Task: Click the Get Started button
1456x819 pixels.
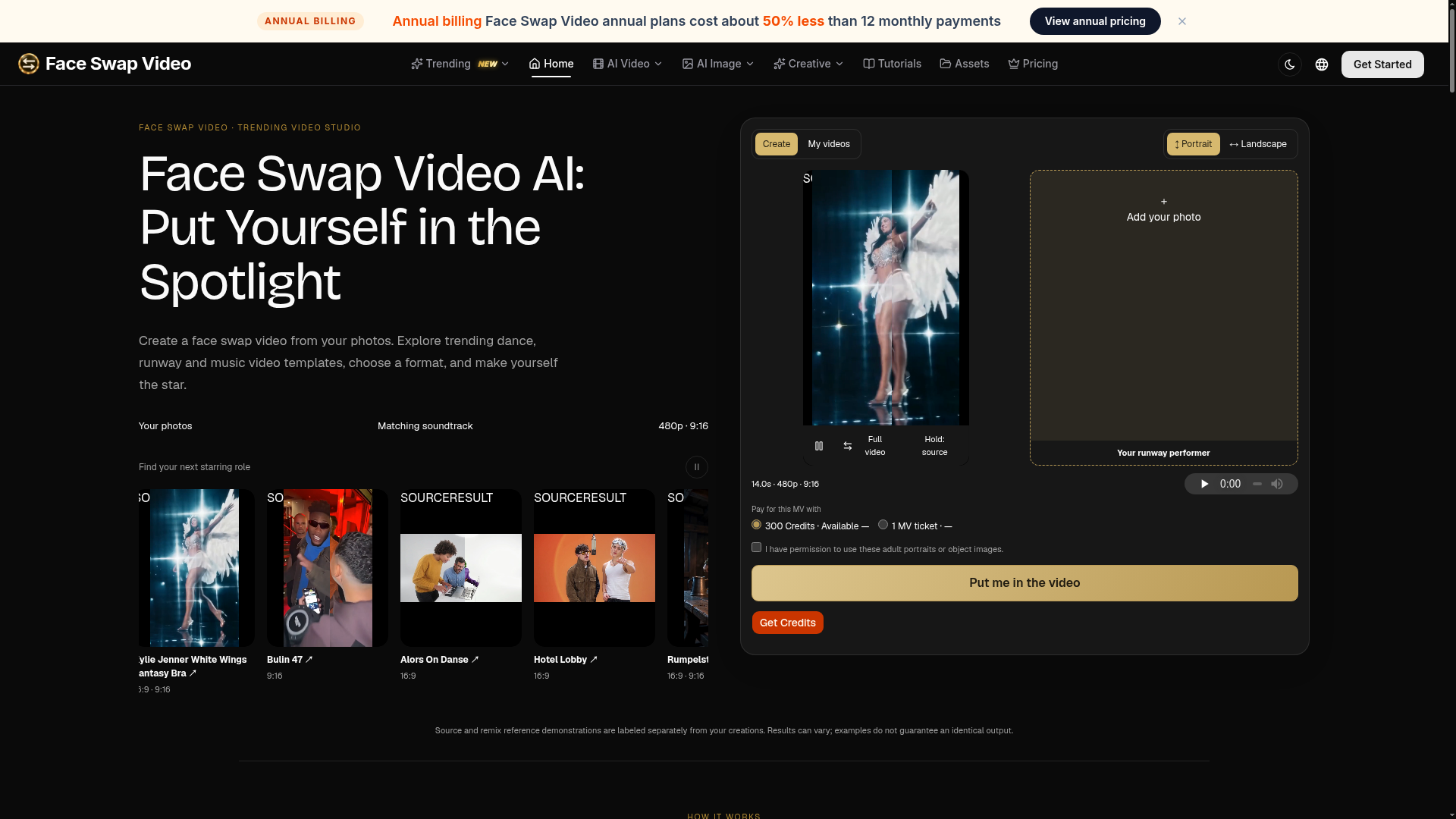Action: [x=1382, y=64]
